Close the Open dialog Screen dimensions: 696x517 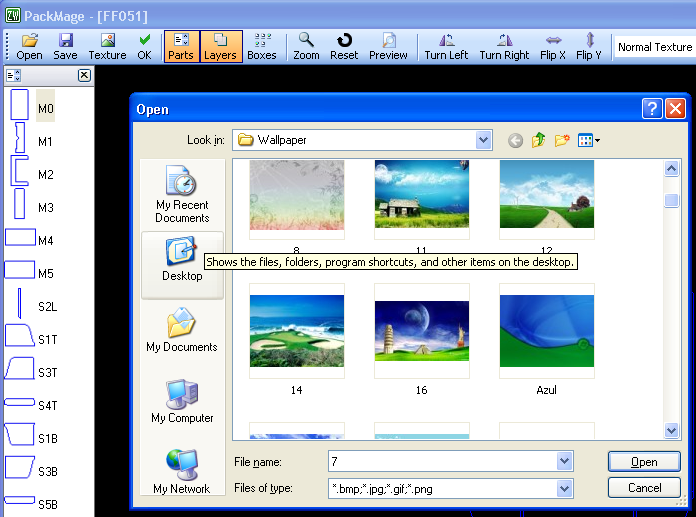point(675,109)
